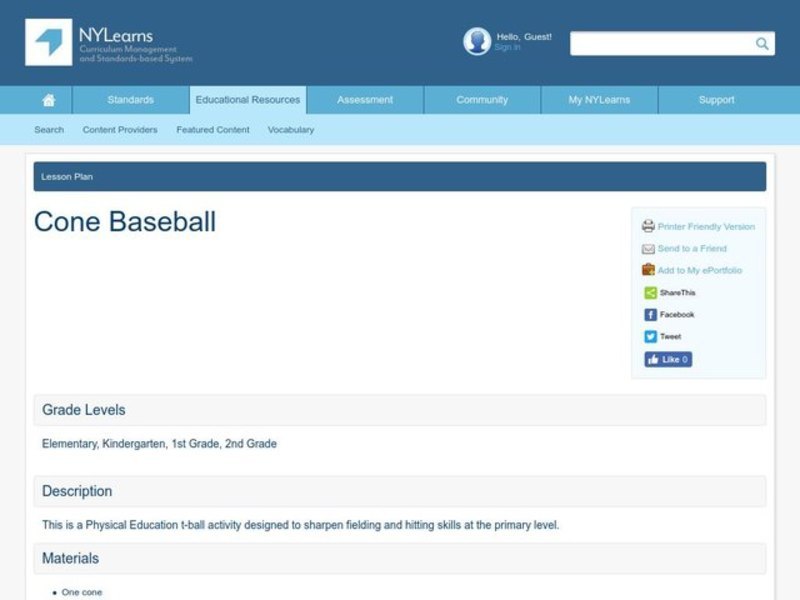Expand the My NYLearns menu
Screen dimensions: 800x600
pyautogui.click(x=599, y=99)
